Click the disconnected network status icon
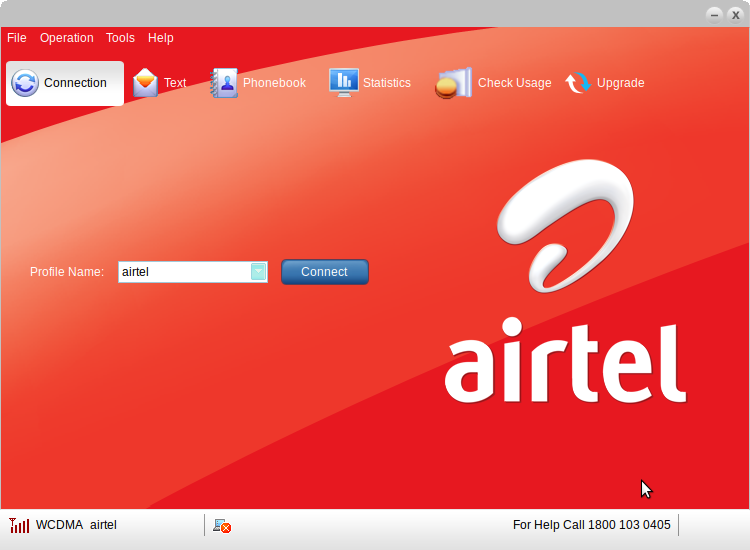 click(x=222, y=526)
